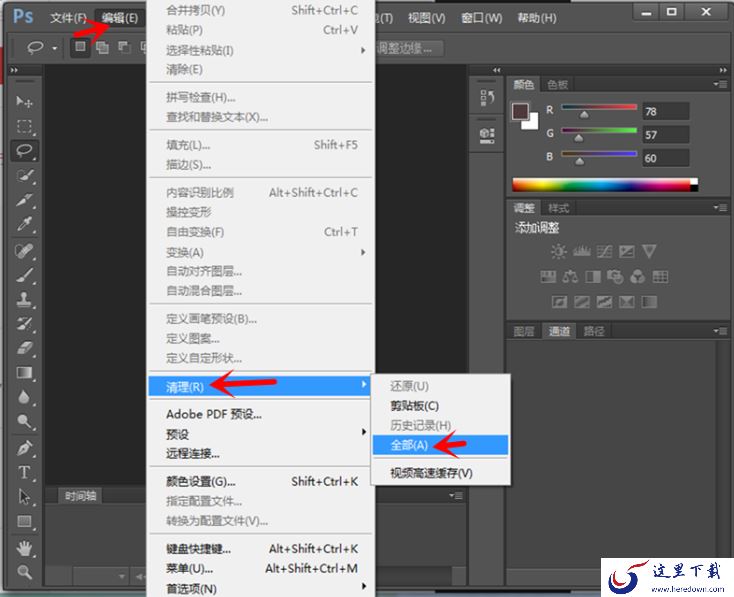Switch to the Styles (样式) tab
The height and width of the screenshot is (597, 734).
pyautogui.click(x=558, y=208)
